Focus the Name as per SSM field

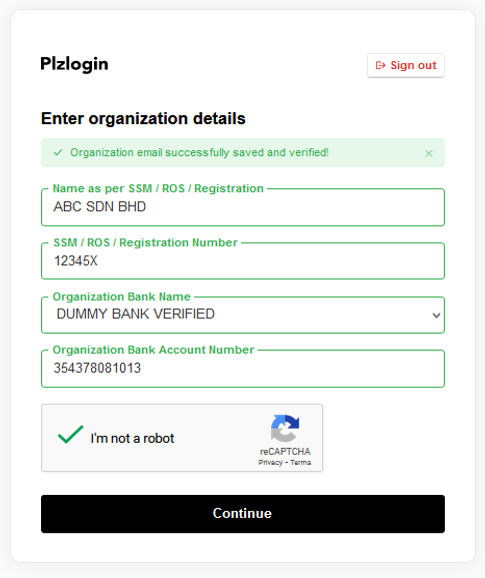[243, 207]
